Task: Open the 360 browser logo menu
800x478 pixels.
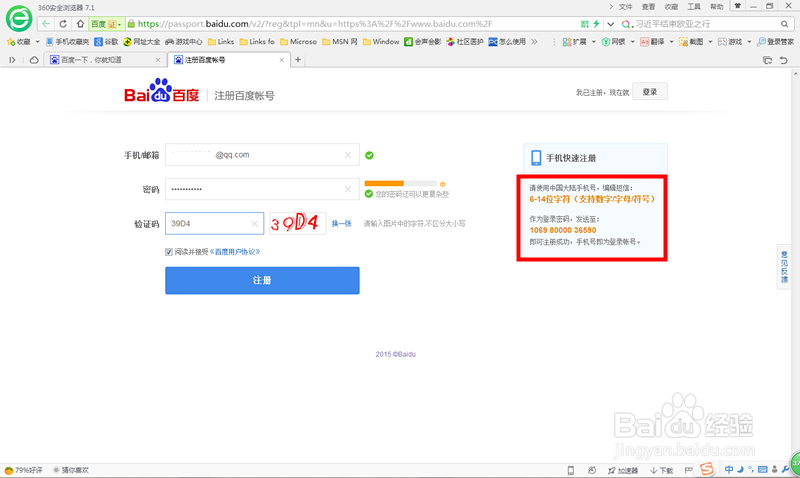Action: (x=19, y=18)
